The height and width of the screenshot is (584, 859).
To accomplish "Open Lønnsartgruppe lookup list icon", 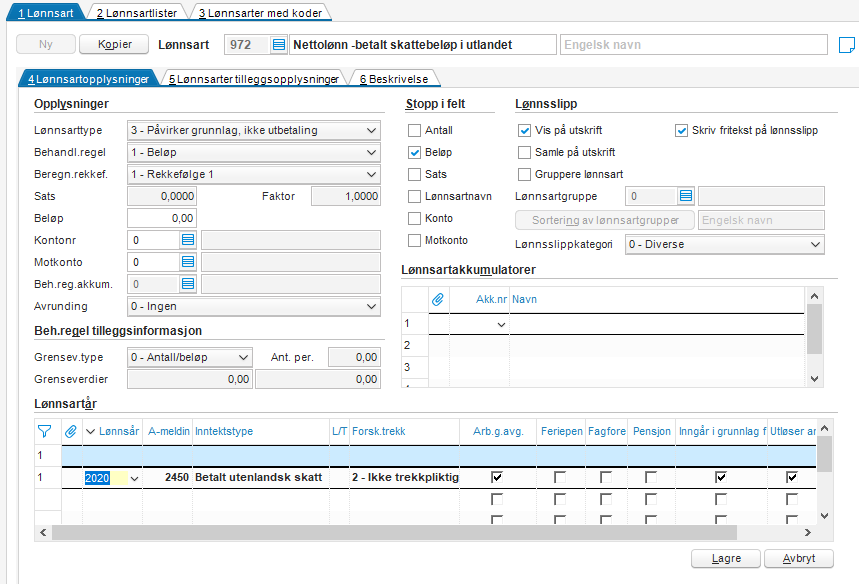I will (x=686, y=196).
